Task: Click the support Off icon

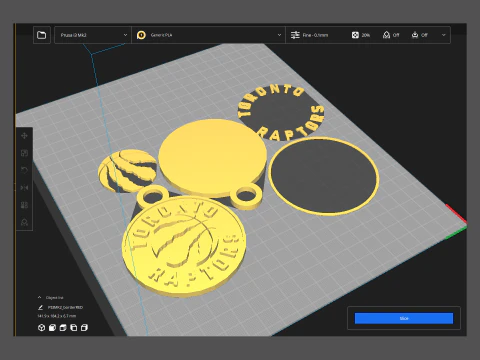Action: pos(386,35)
